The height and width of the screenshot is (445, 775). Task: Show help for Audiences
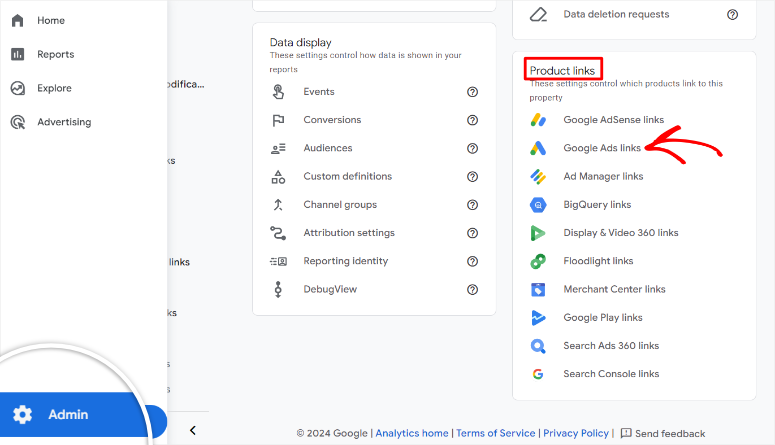473,148
